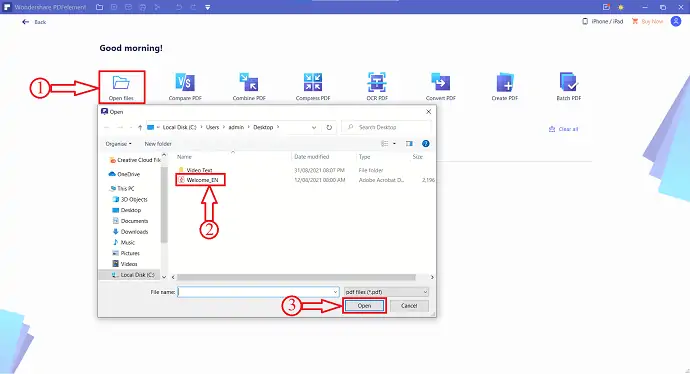Click the Open button in dialog
The image size is (690, 374).
(x=364, y=305)
